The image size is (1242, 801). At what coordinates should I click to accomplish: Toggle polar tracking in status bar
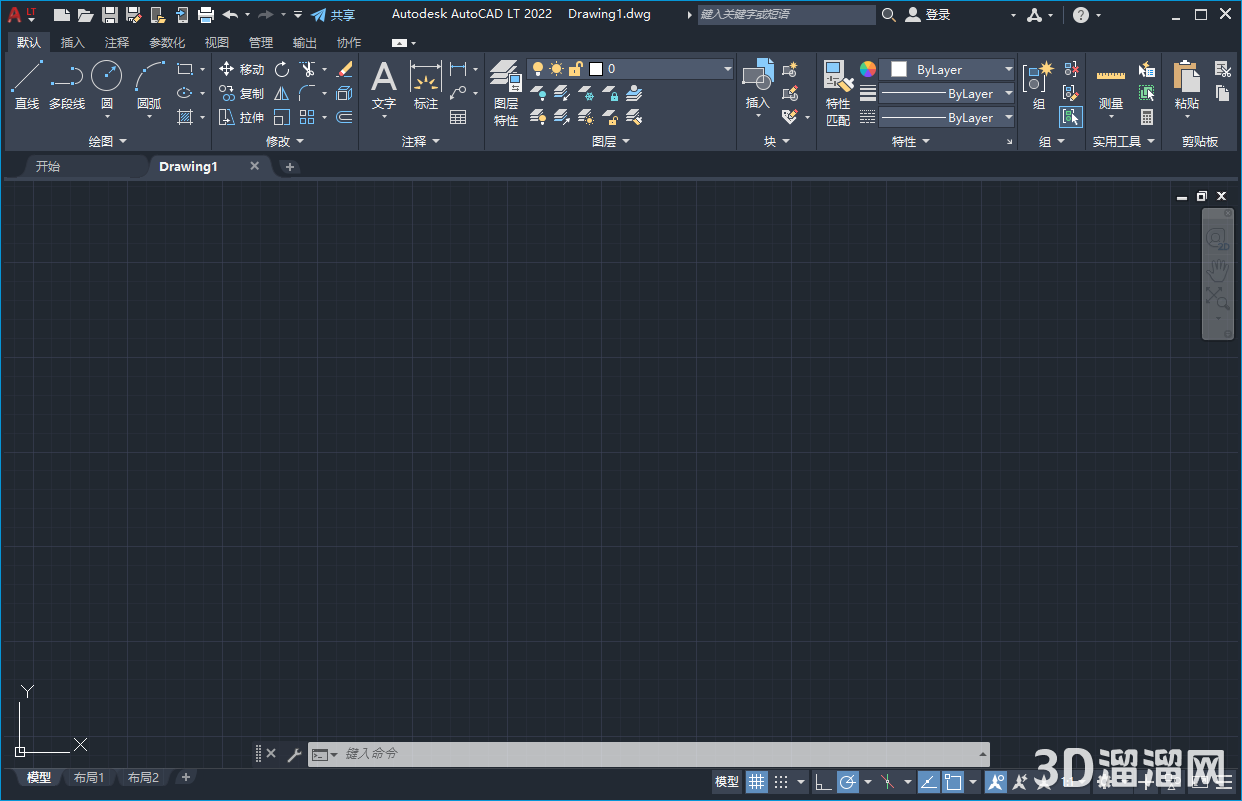(847, 781)
